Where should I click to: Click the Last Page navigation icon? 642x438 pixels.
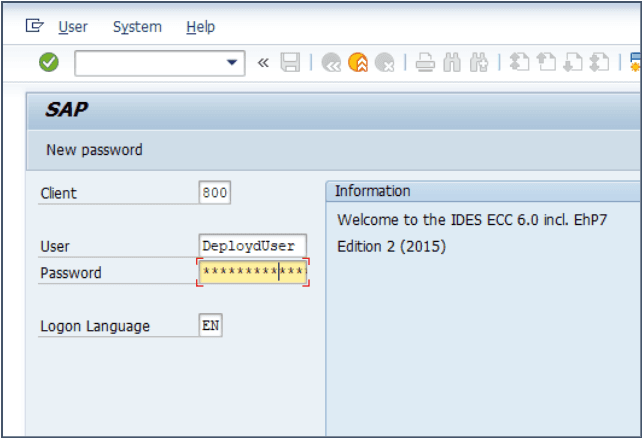(599, 63)
